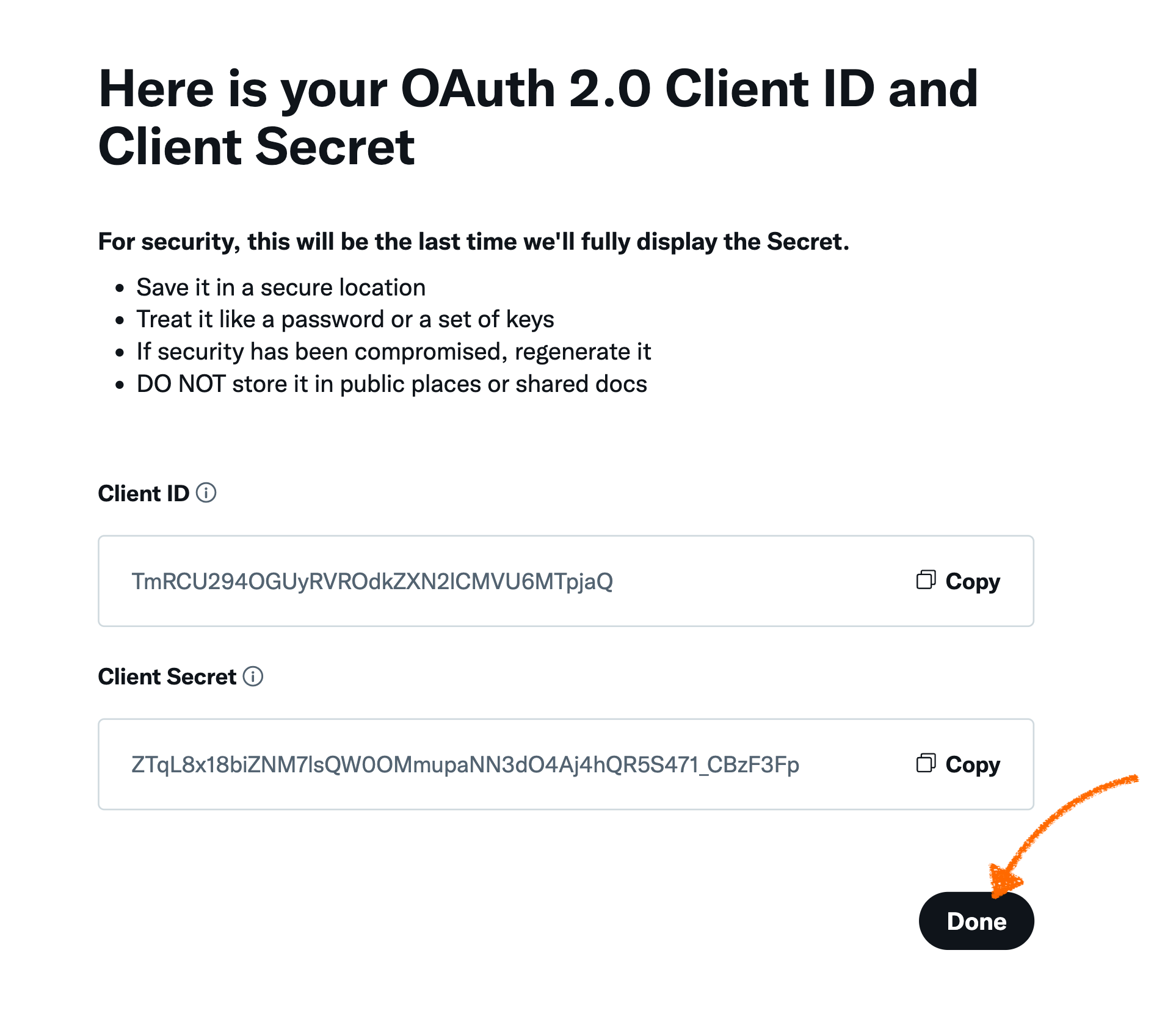Confirm with the Done button
The width and height of the screenshot is (1176, 1033).
point(976,921)
